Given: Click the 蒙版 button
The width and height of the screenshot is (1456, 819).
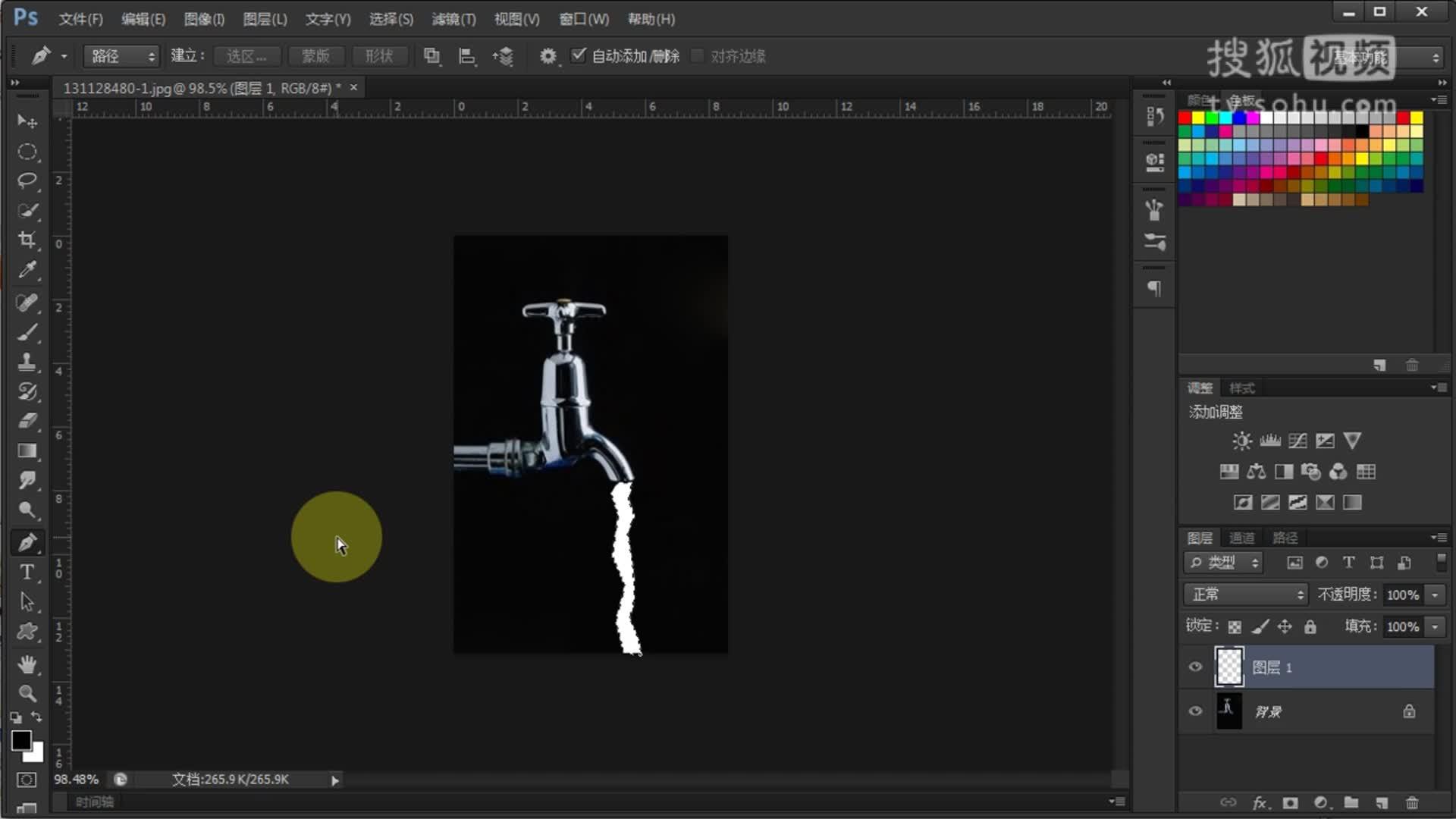Looking at the screenshot, I should click(315, 56).
